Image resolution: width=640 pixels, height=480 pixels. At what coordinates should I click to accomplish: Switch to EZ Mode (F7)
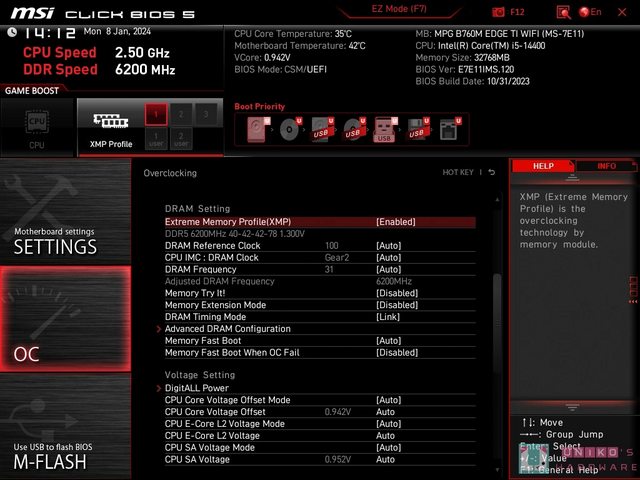pos(399,9)
